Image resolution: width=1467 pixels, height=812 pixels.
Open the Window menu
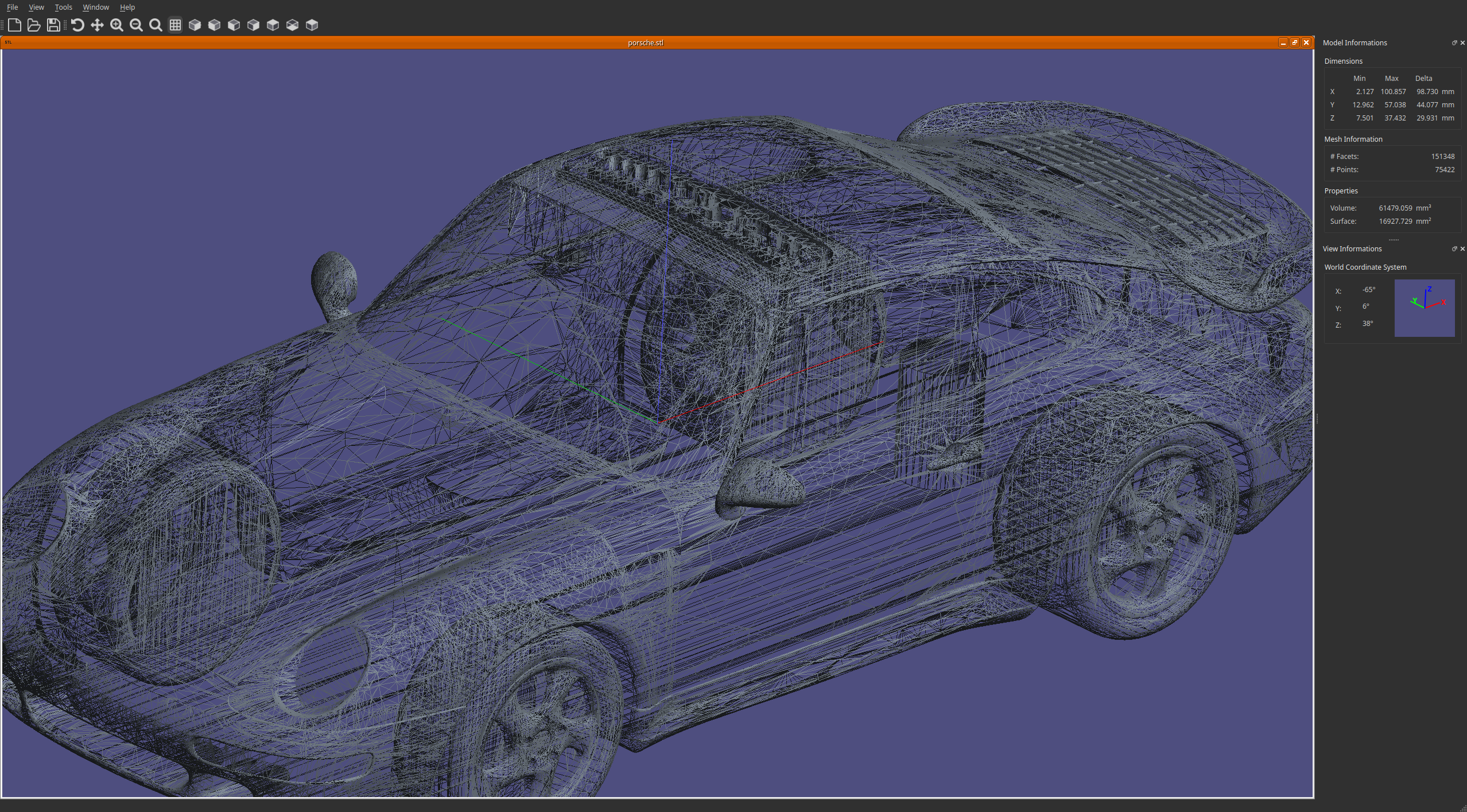(95, 7)
